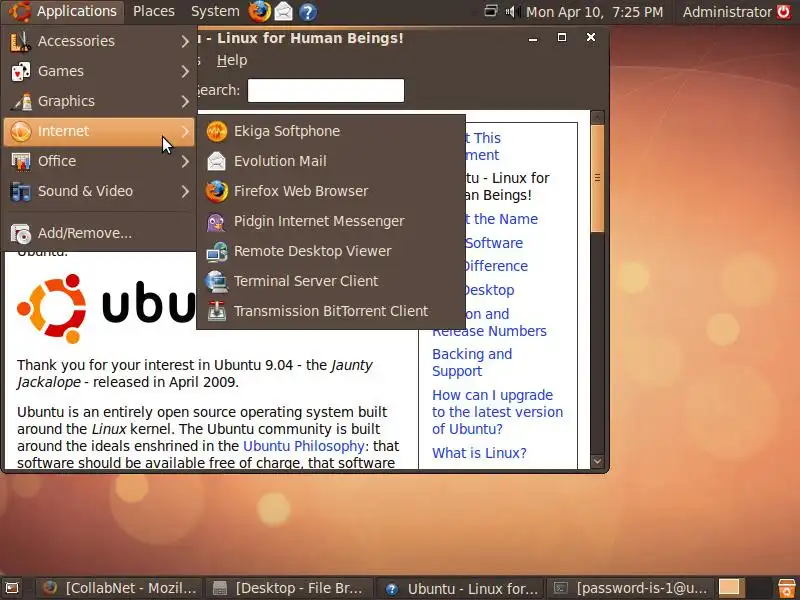Click the Administrator user switcher
Screen dimensions: 800x600
727,12
